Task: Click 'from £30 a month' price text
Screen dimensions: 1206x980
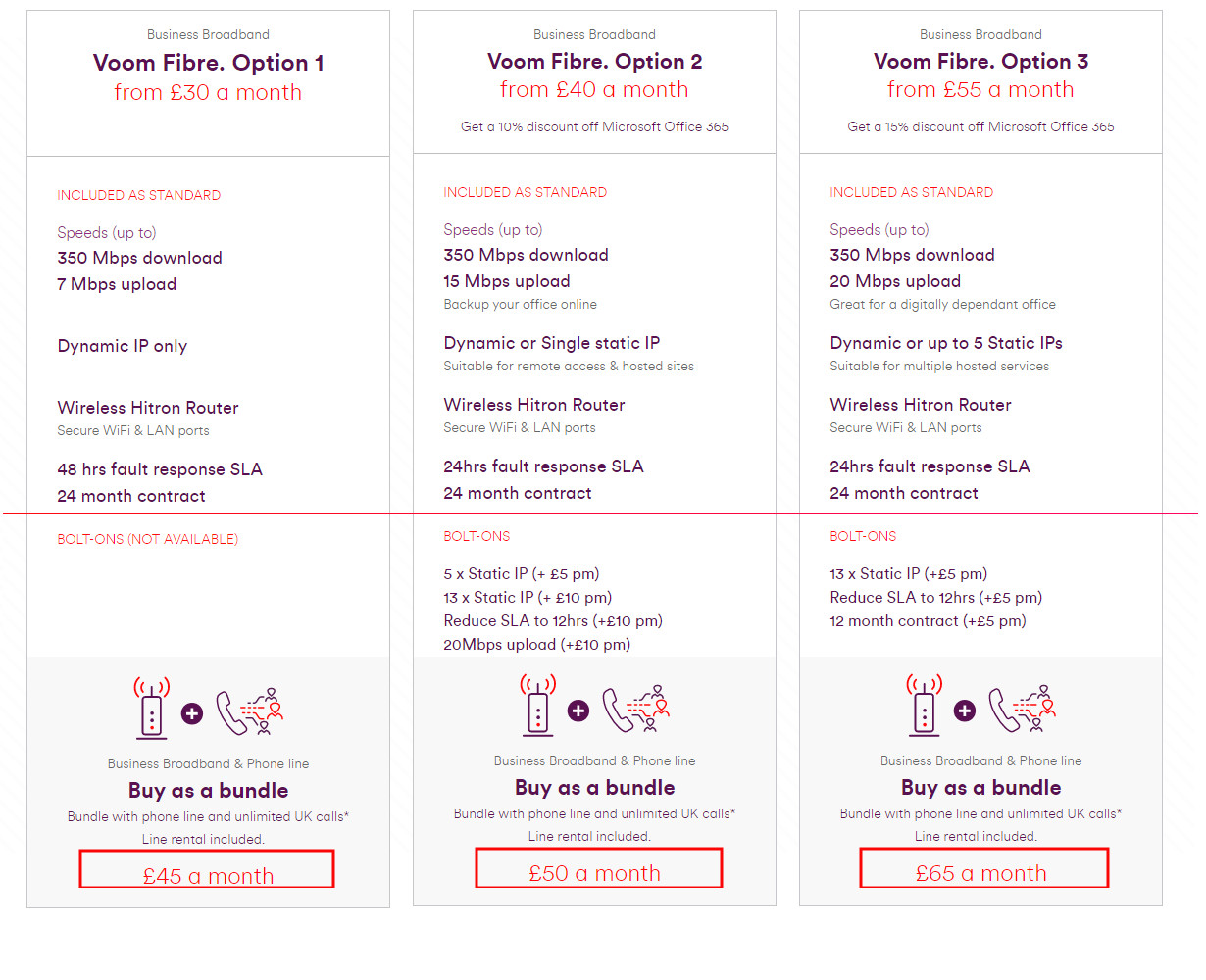Action: click(x=208, y=92)
